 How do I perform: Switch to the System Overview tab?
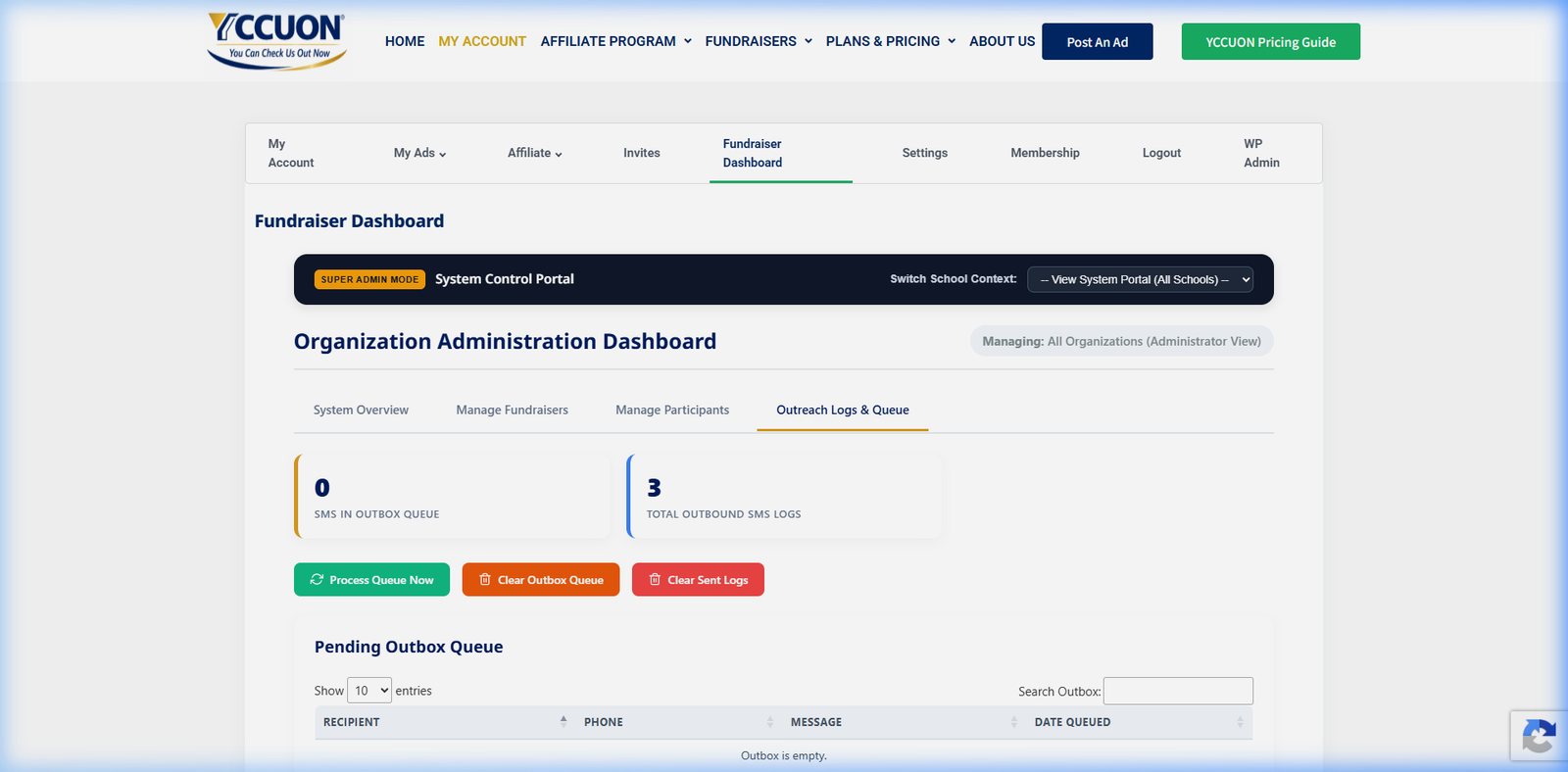pyautogui.click(x=361, y=410)
